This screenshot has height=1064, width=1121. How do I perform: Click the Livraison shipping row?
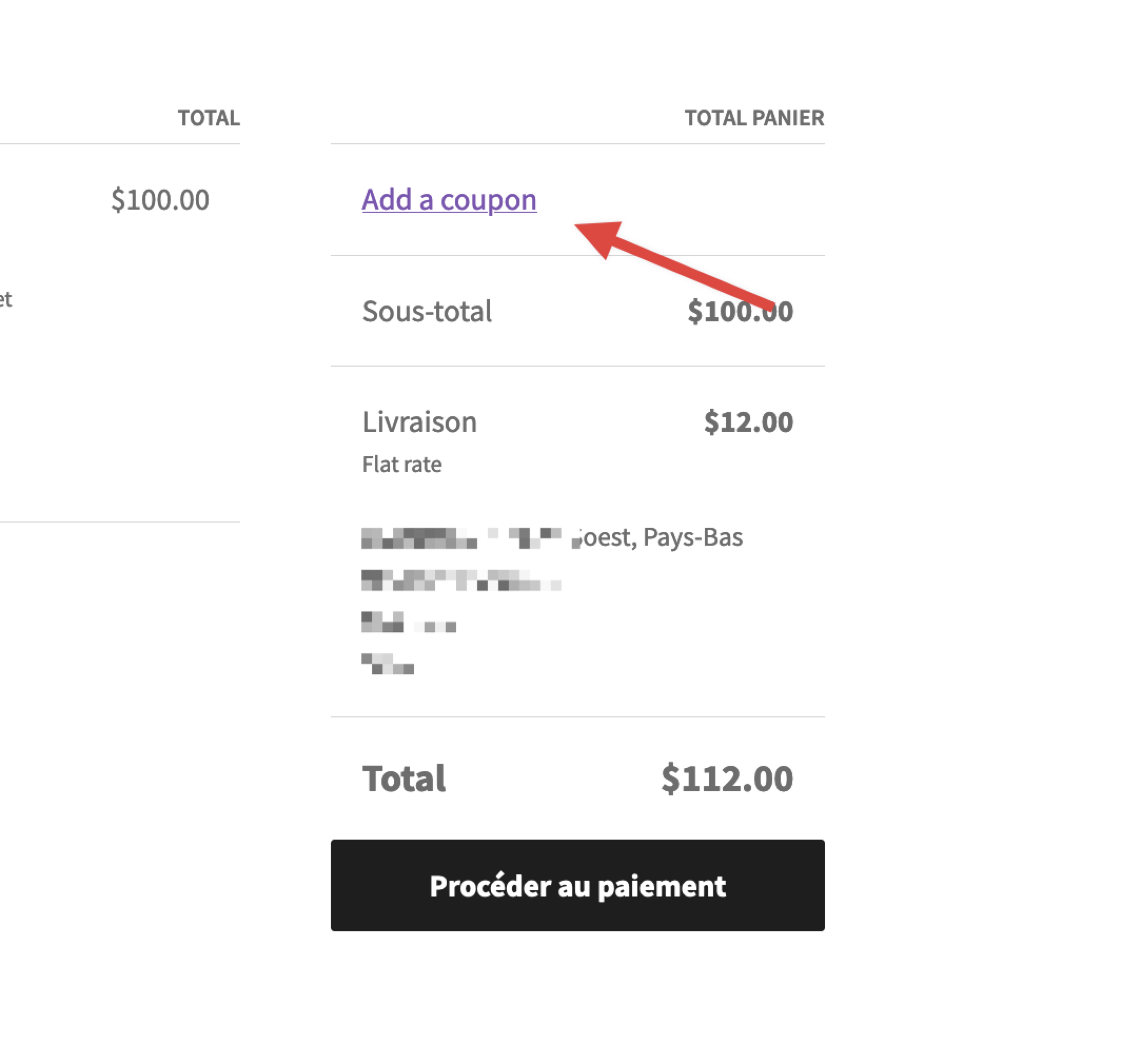point(419,421)
